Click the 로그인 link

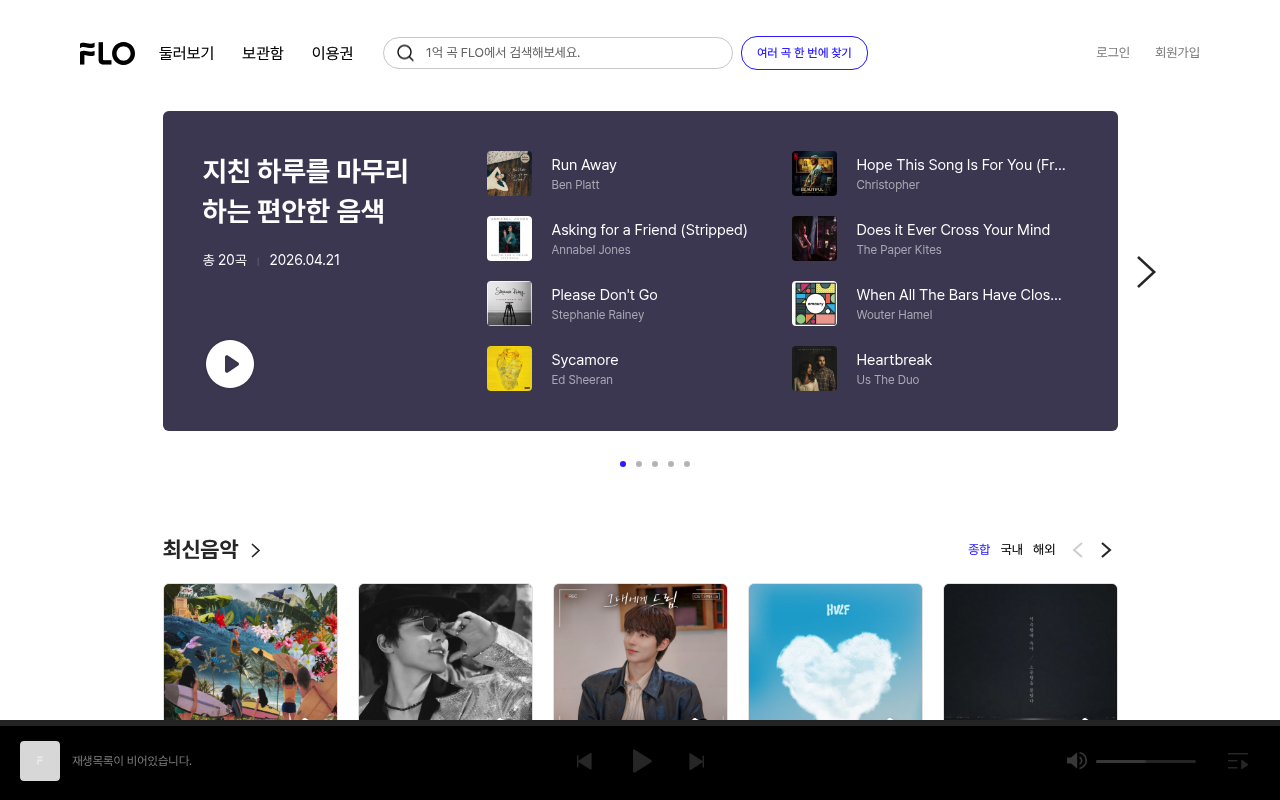point(1113,53)
